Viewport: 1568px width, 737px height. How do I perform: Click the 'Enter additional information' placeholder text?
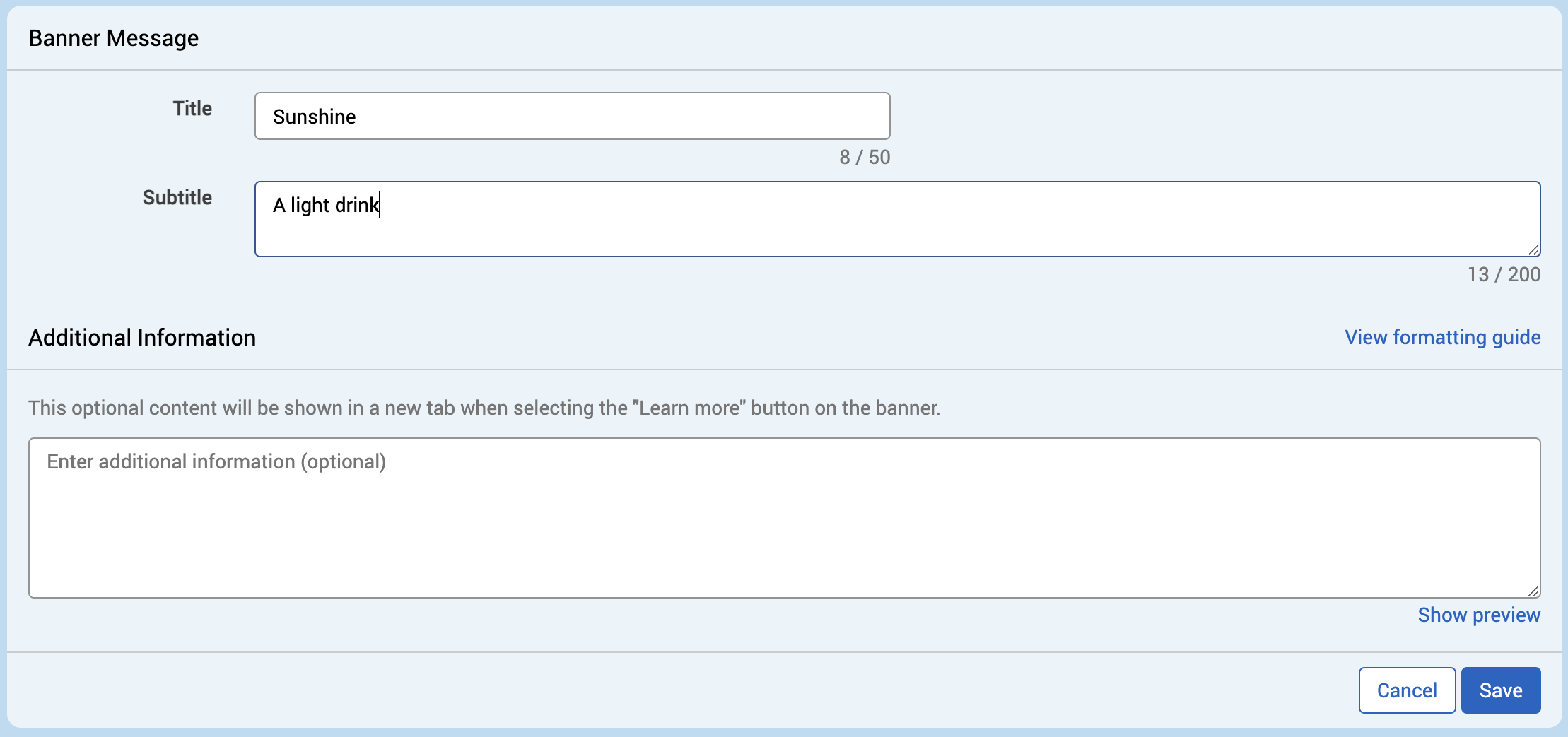[x=216, y=461]
